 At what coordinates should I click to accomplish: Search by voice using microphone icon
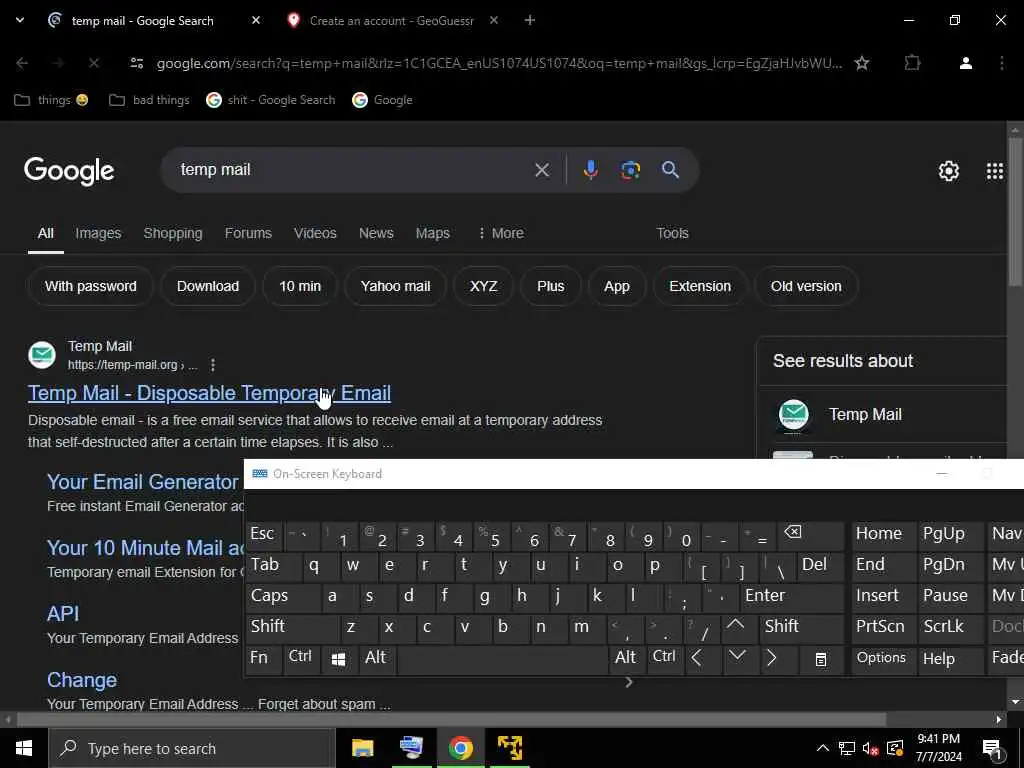click(x=590, y=170)
